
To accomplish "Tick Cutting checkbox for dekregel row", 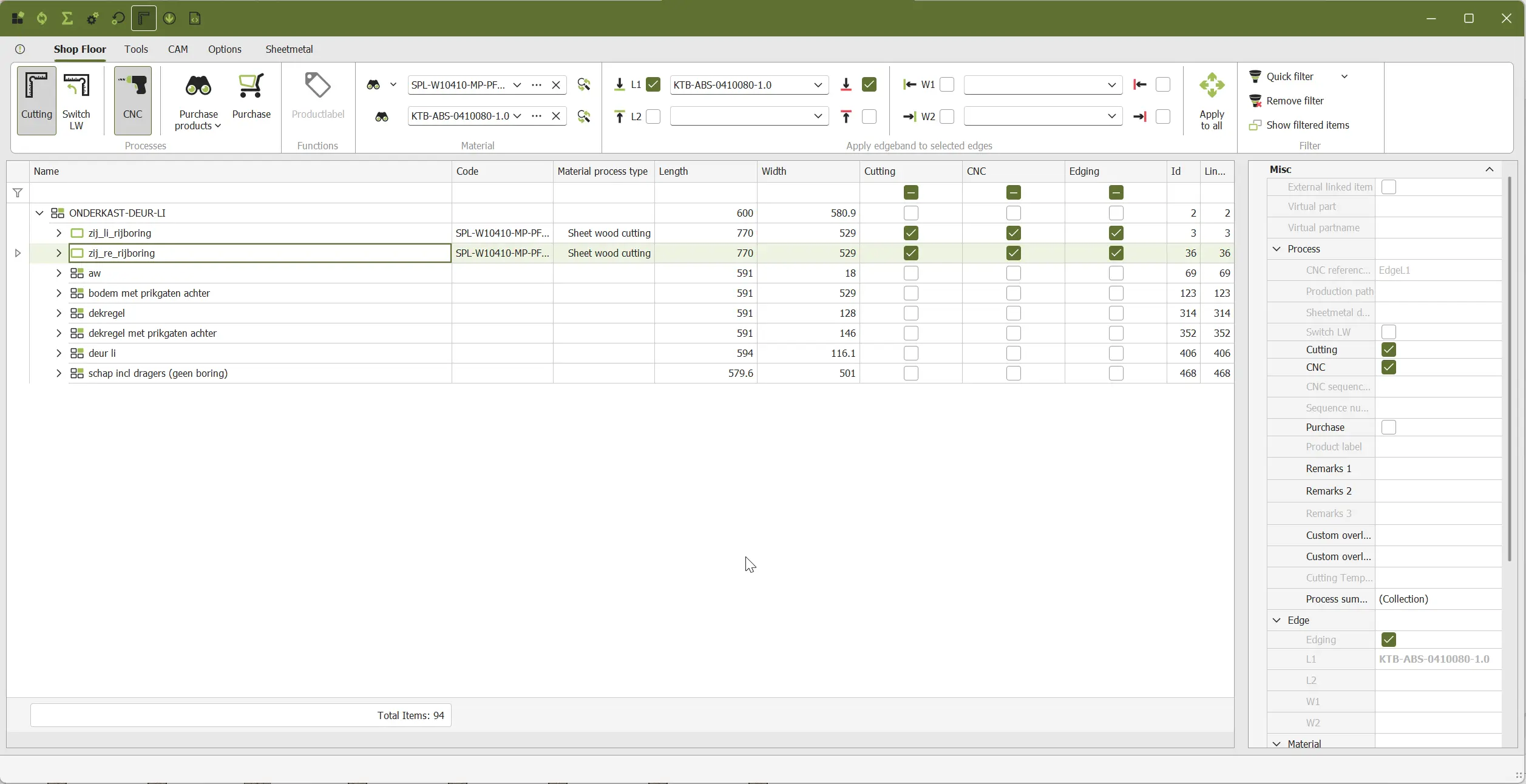I will click(911, 313).
